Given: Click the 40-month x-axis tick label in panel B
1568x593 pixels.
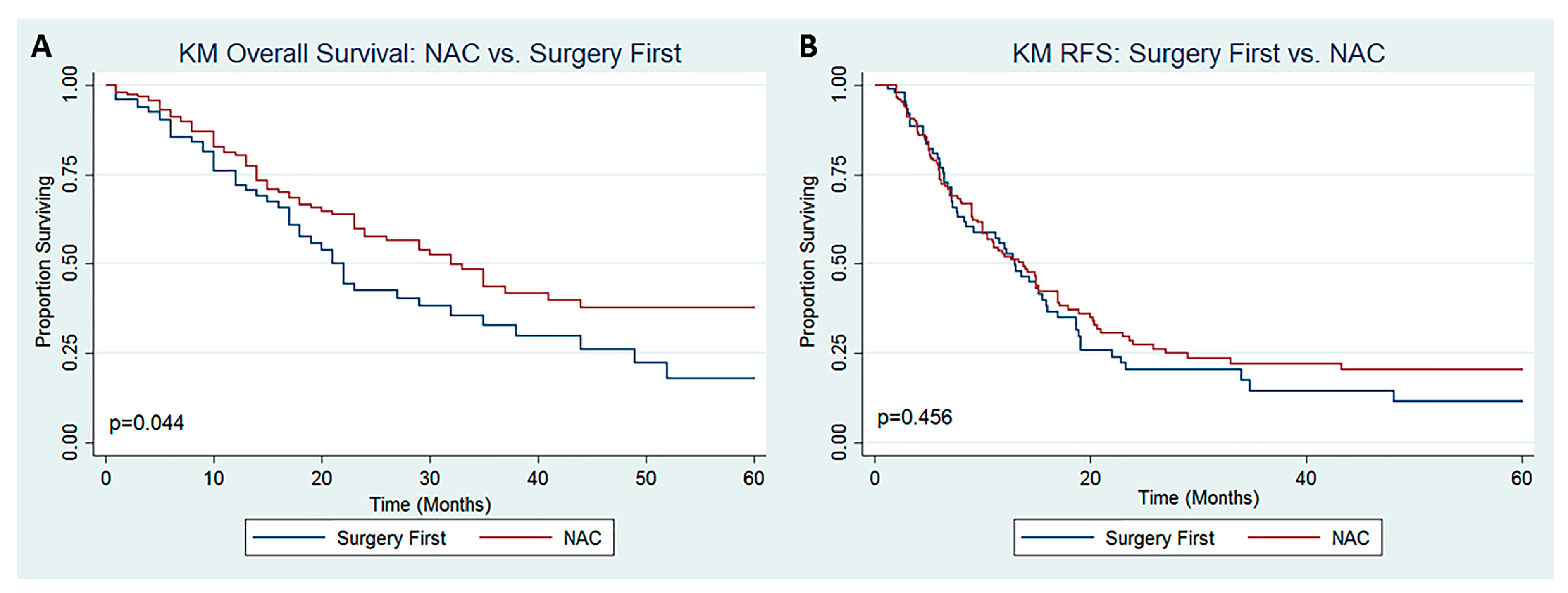Looking at the screenshot, I should tap(1306, 478).
